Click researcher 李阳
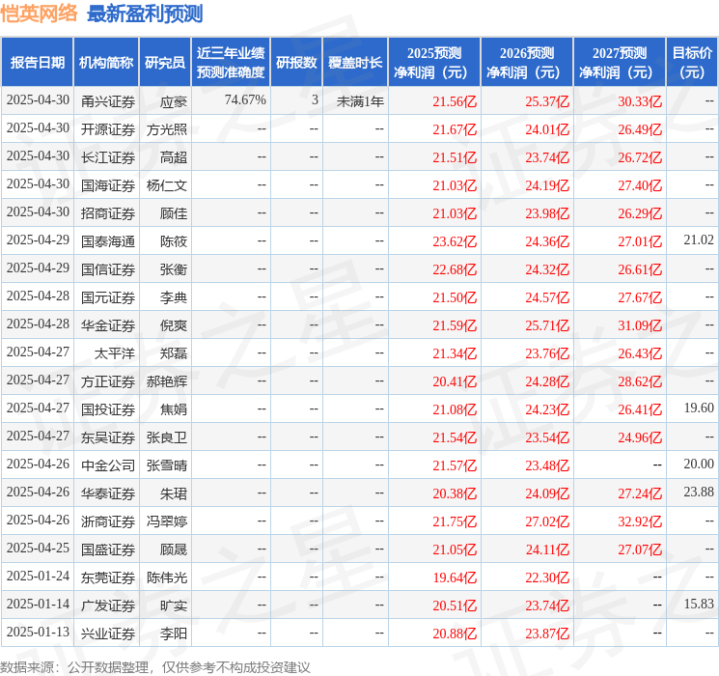Image resolution: width=719 pixels, height=676 pixels. tap(173, 634)
